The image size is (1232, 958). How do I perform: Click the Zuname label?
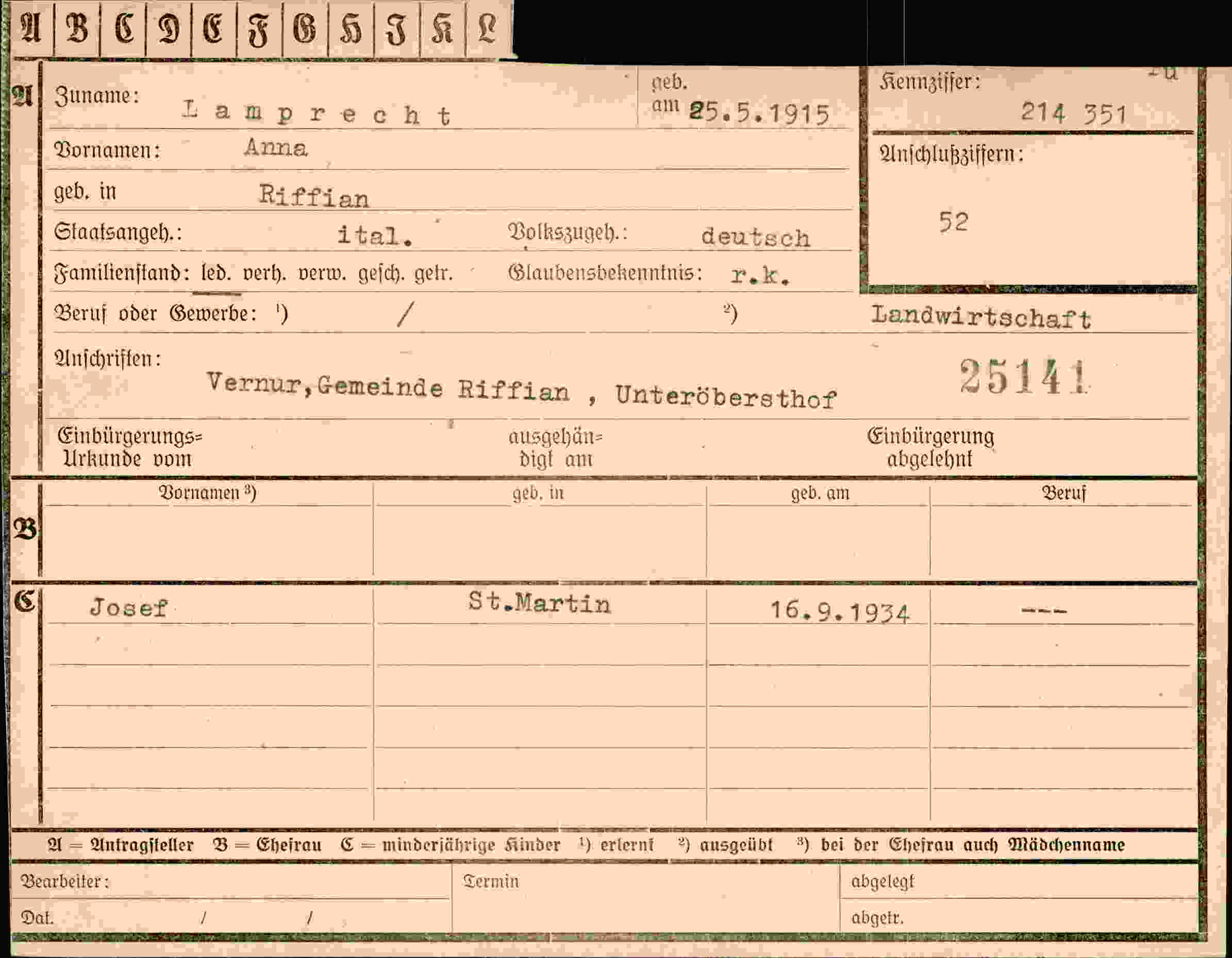click(x=96, y=96)
